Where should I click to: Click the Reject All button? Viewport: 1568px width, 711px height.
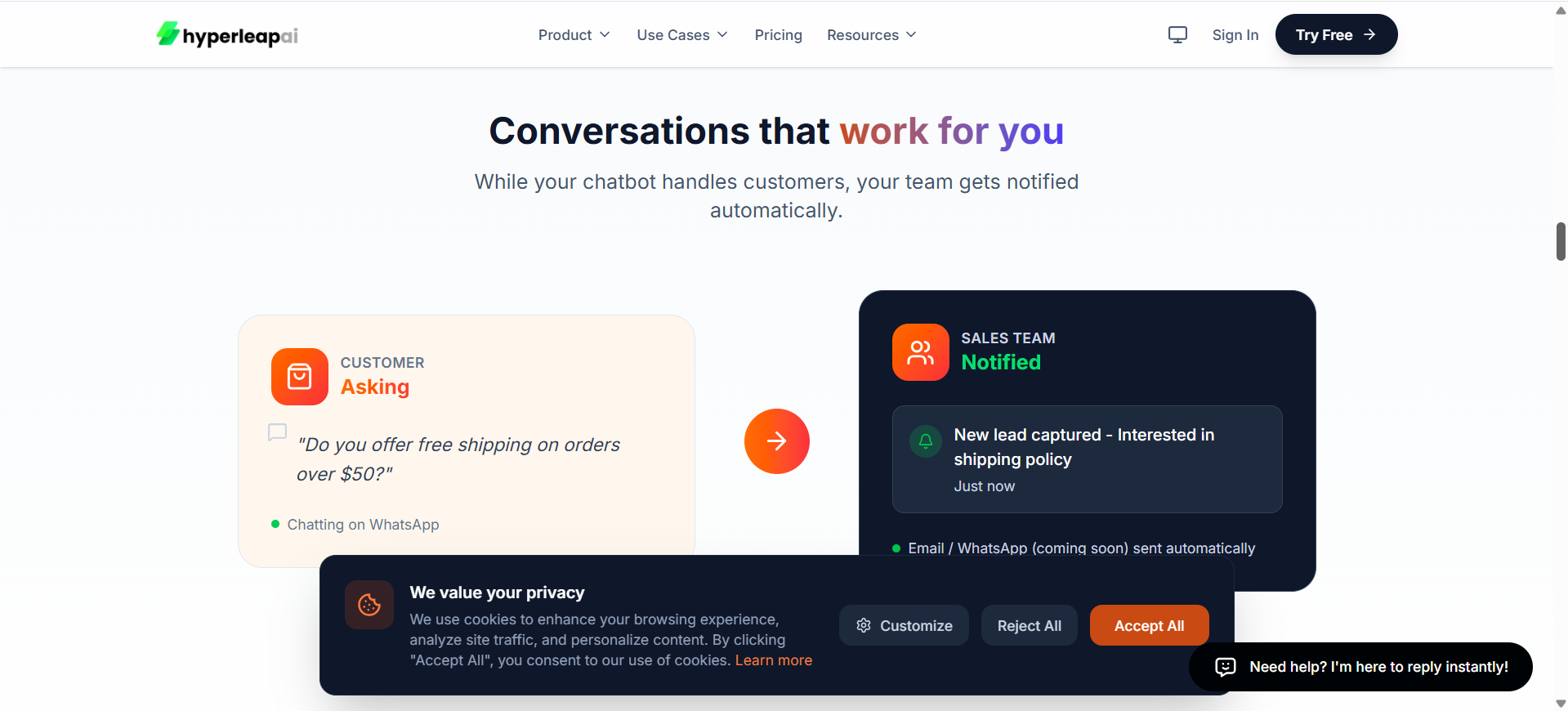point(1030,625)
